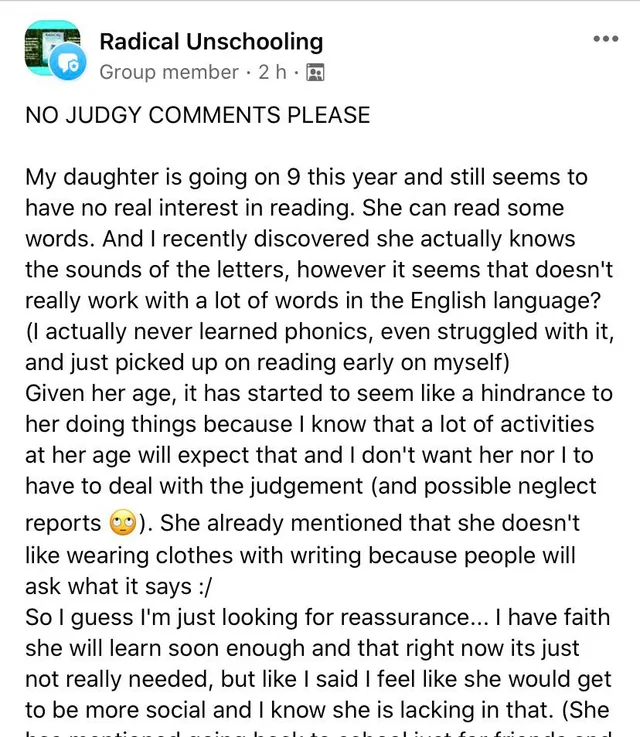Open the Radical Unschooling group name
The width and height of the screenshot is (640, 737).
[x=211, y=42]
